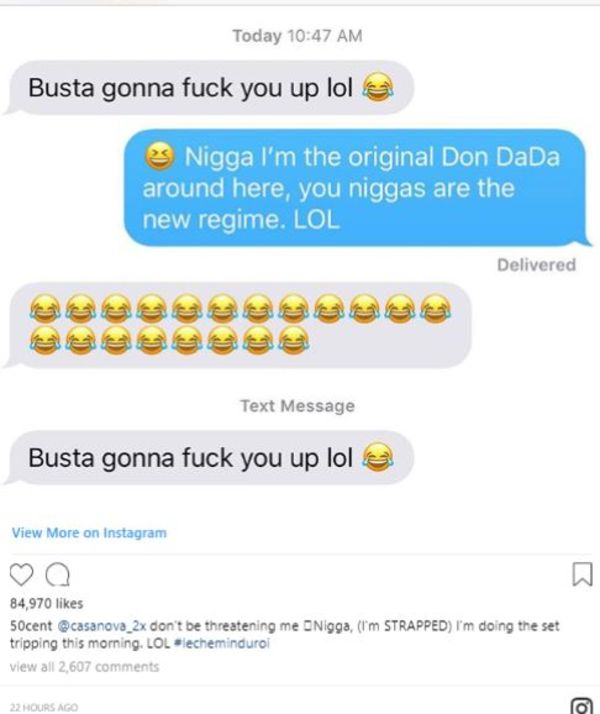Click the Today 10:47 AM timestamp
This screenshot has height=714, width=600.
[x=297, y=36]
